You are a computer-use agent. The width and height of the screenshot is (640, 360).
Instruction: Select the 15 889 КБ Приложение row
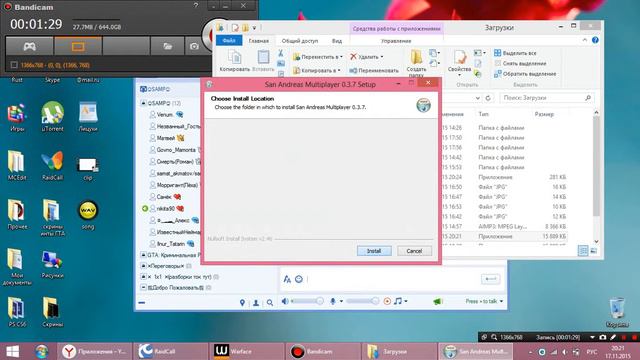click(504, 236)
